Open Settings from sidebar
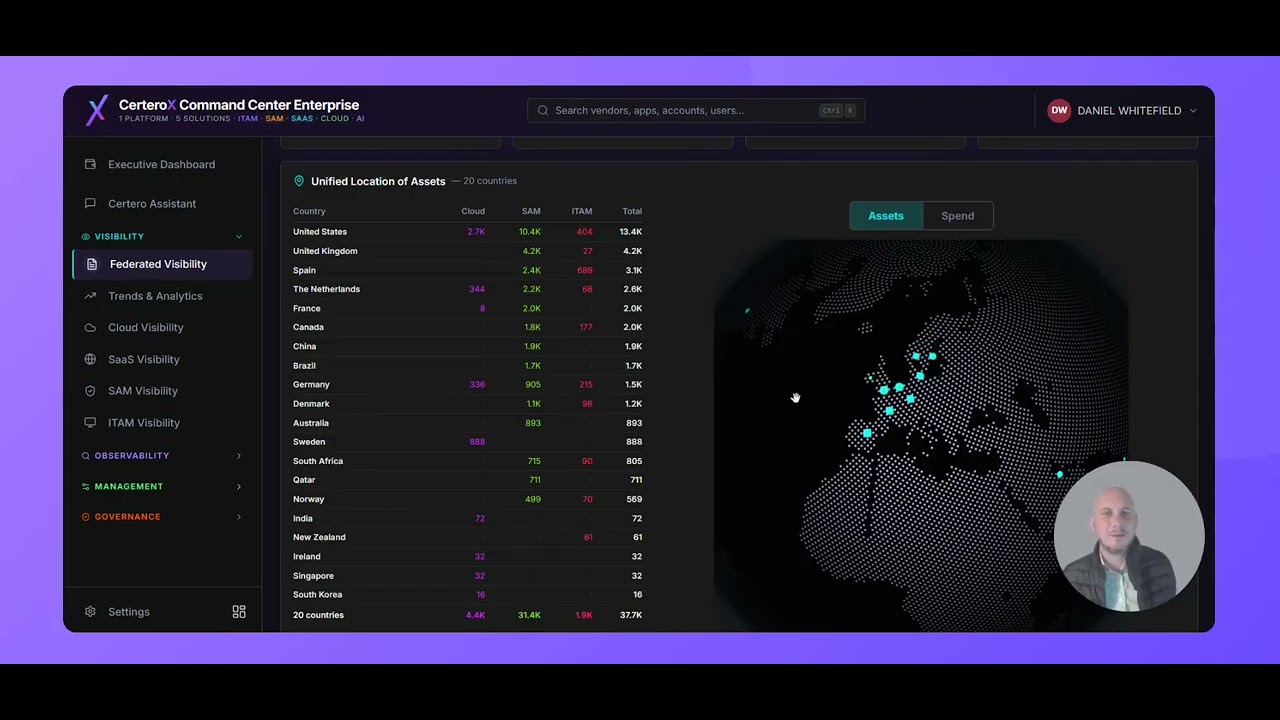This screenshot has height=720, width=1280. click(x=128, y=612)
